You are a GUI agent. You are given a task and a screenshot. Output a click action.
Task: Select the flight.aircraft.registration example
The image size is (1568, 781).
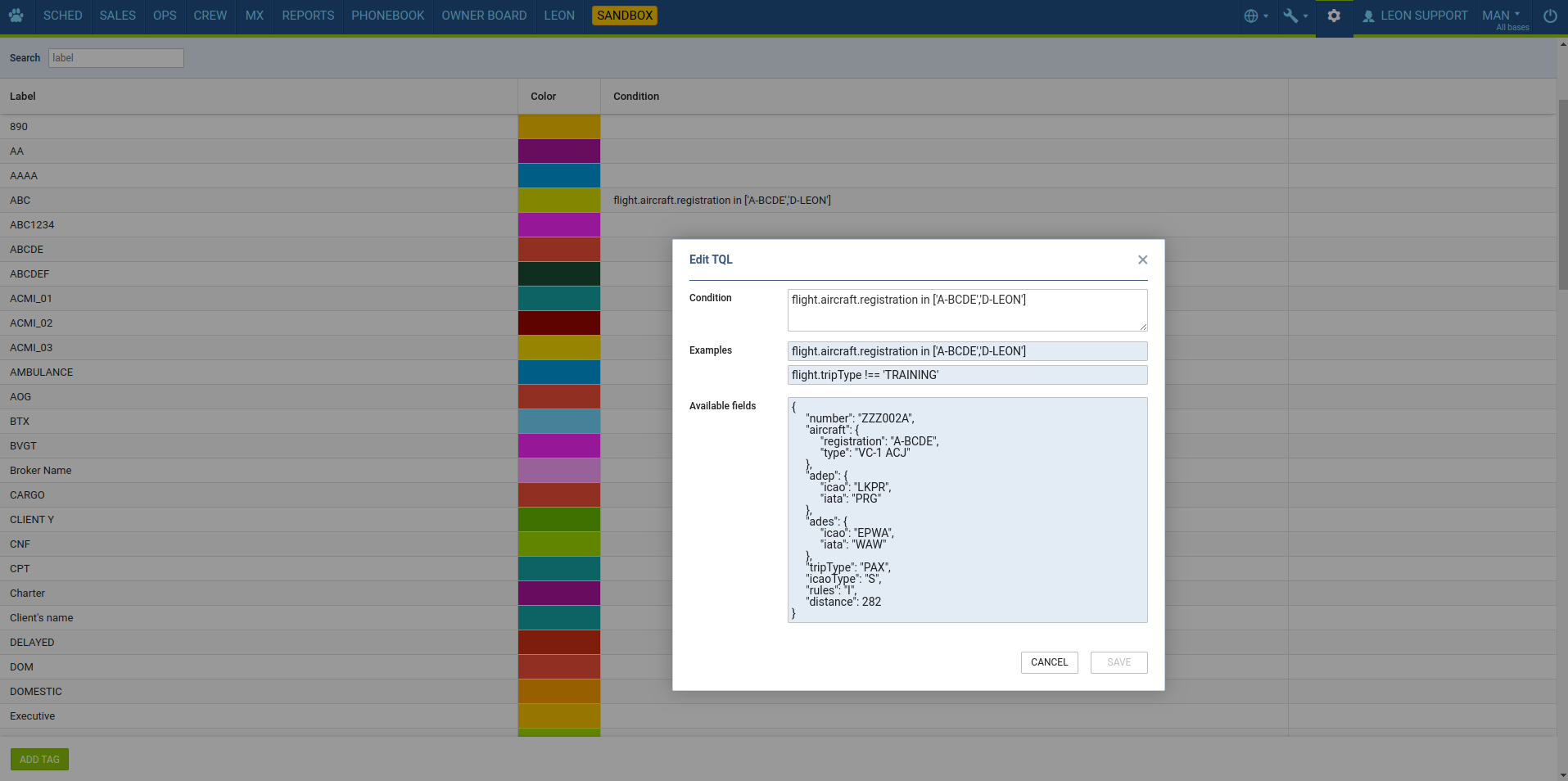point(967,351)
